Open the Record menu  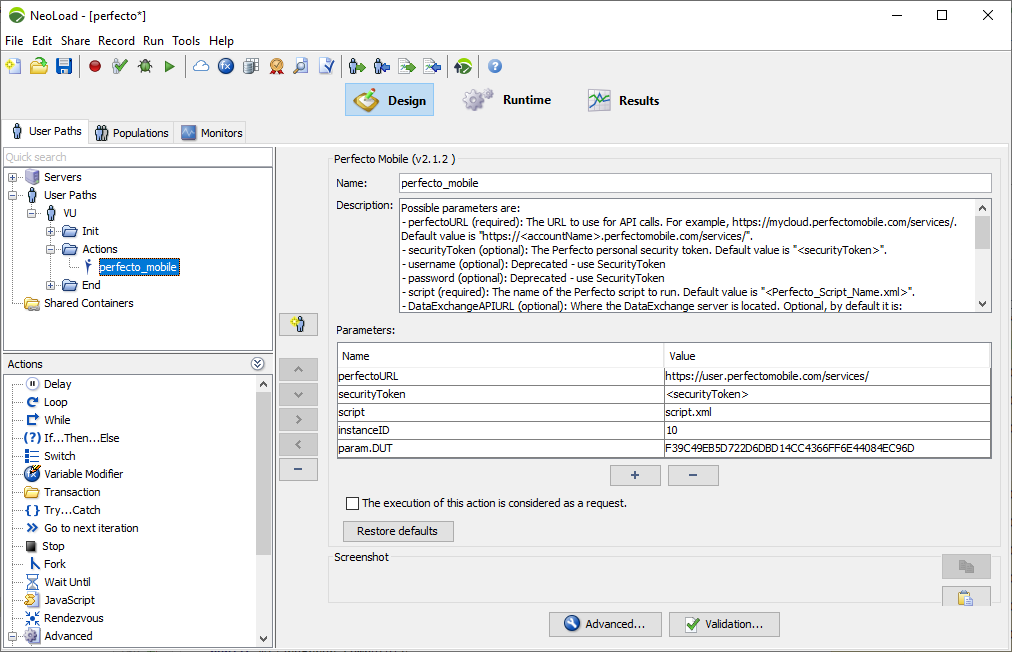(x=116, y=41)
